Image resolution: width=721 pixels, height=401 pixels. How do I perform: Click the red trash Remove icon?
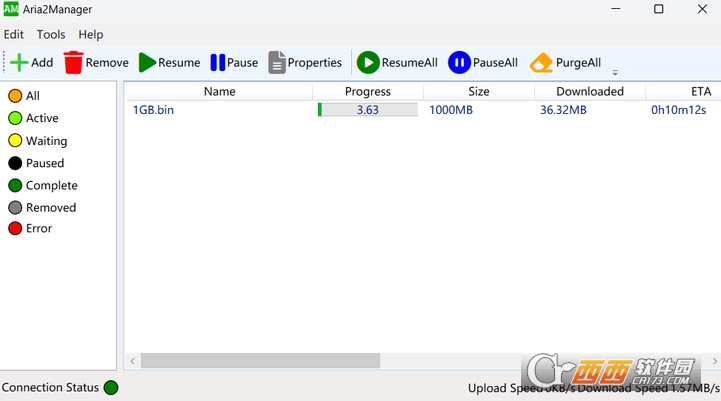[x=73, y=63]
